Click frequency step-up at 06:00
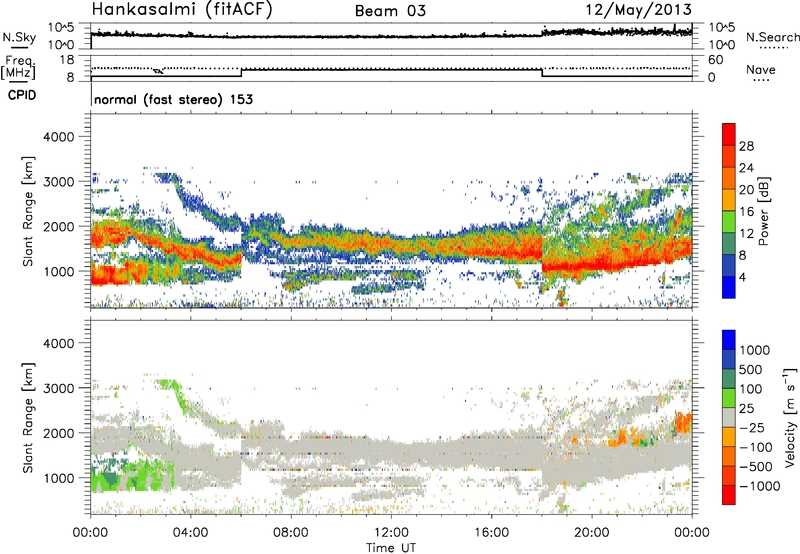Screen dimensions: 800x554 click(x=241, y=73)
